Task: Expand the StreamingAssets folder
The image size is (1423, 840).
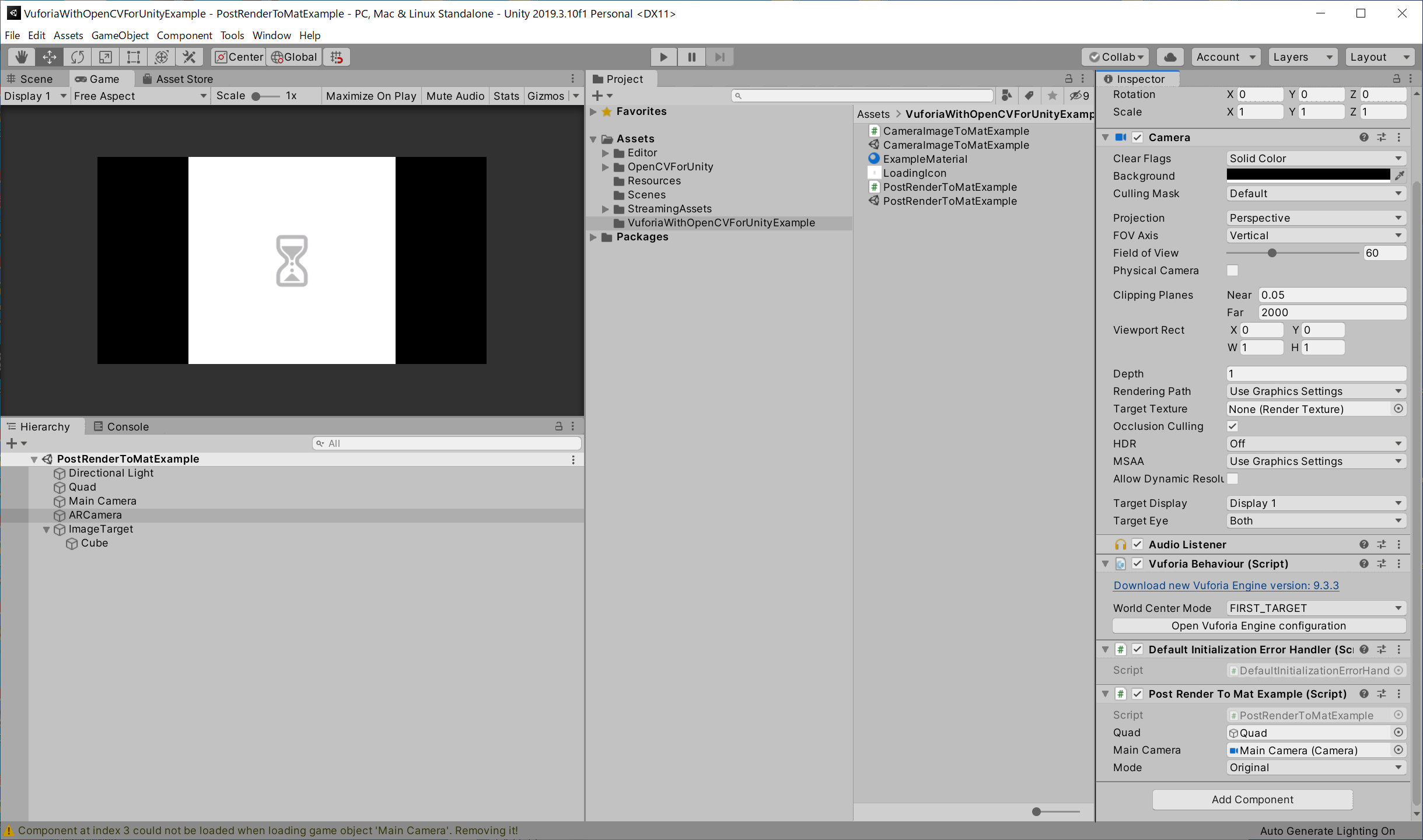Action: [605, 209]
